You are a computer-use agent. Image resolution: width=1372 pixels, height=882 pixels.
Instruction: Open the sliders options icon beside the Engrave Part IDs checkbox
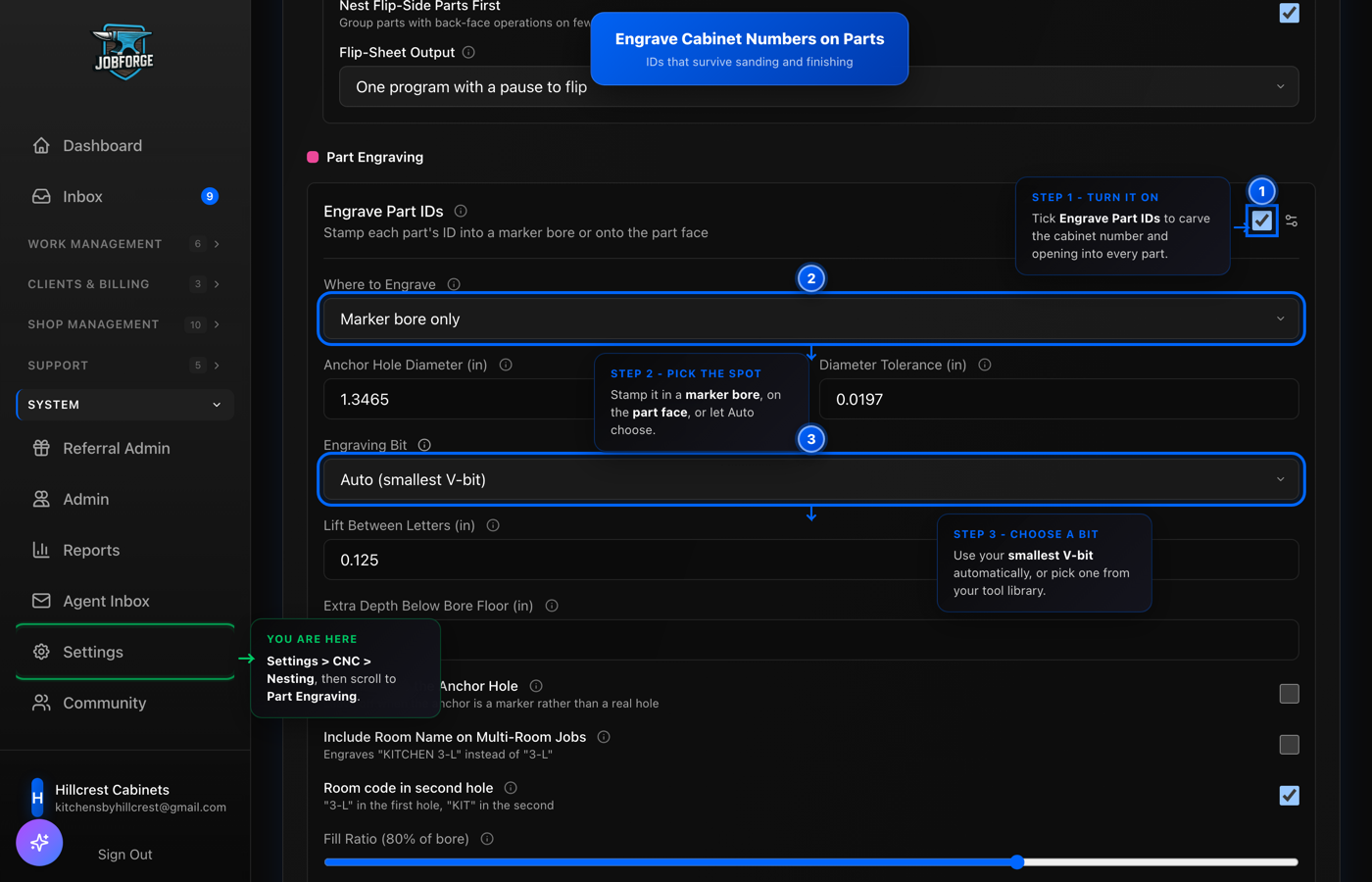[1292, 220]
